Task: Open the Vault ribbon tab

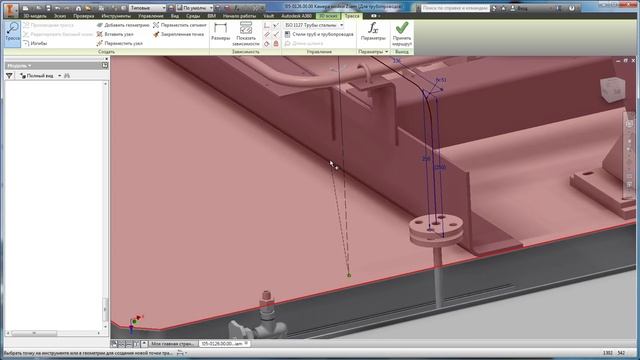Action: 269,16
